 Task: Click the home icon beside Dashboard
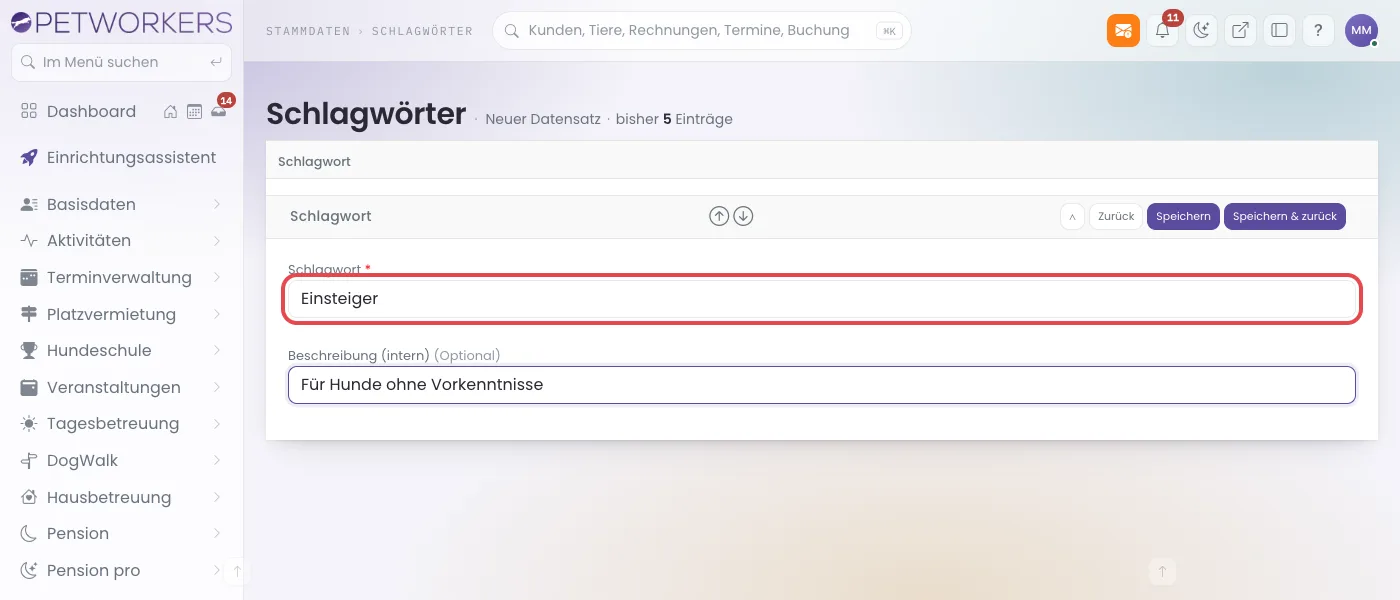point(171,112)
